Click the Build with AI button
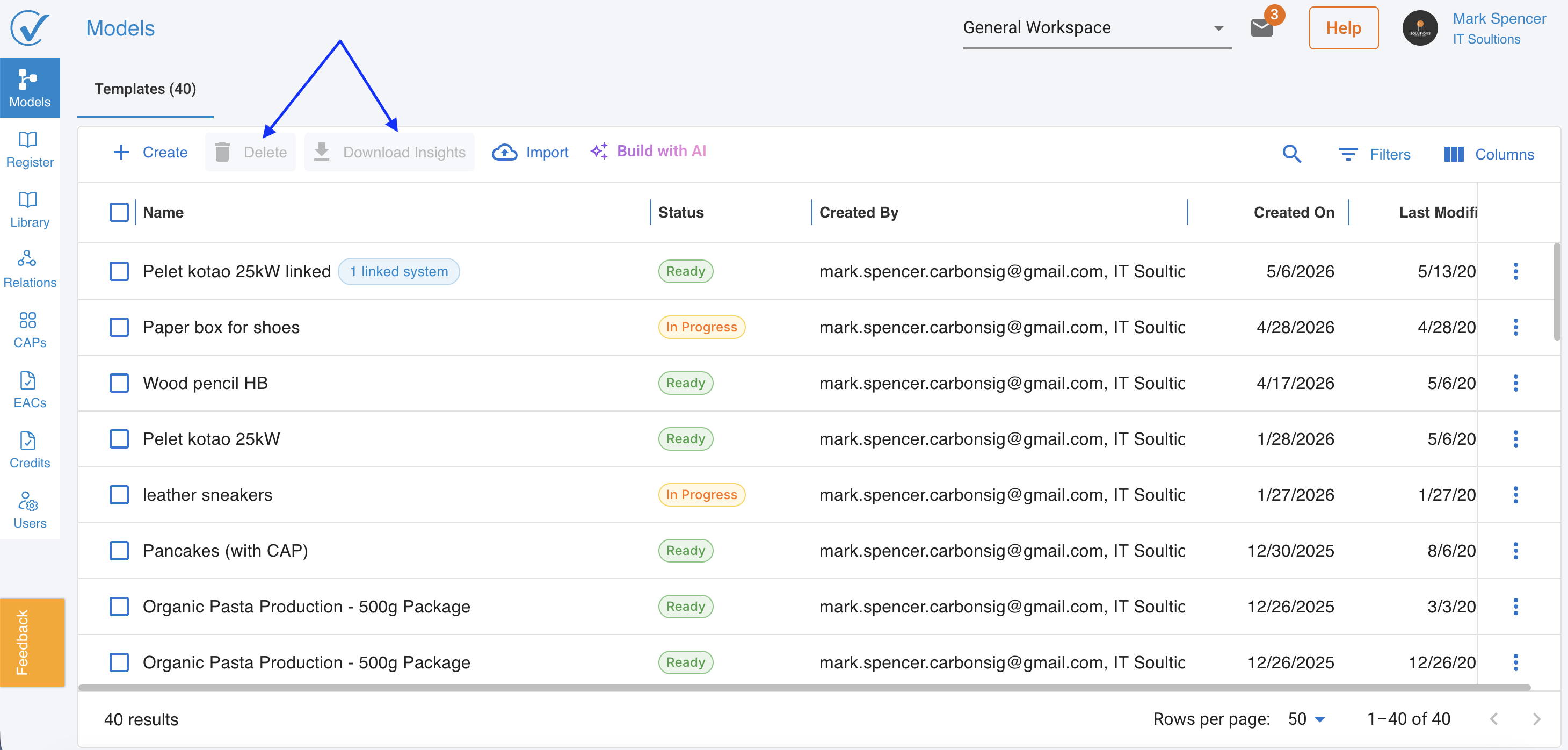1568x750 pixels. click(x=648, y=151)
